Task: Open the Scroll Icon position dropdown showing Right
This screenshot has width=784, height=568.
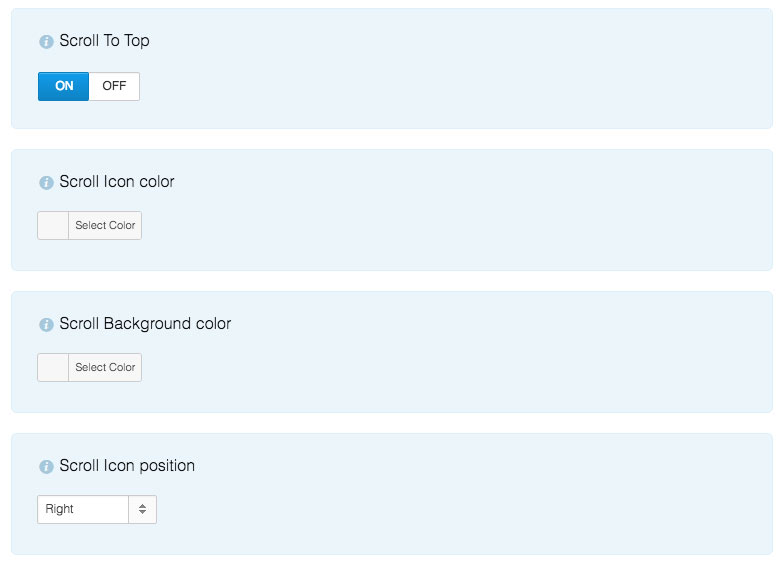Action: [x=84, y=509]
